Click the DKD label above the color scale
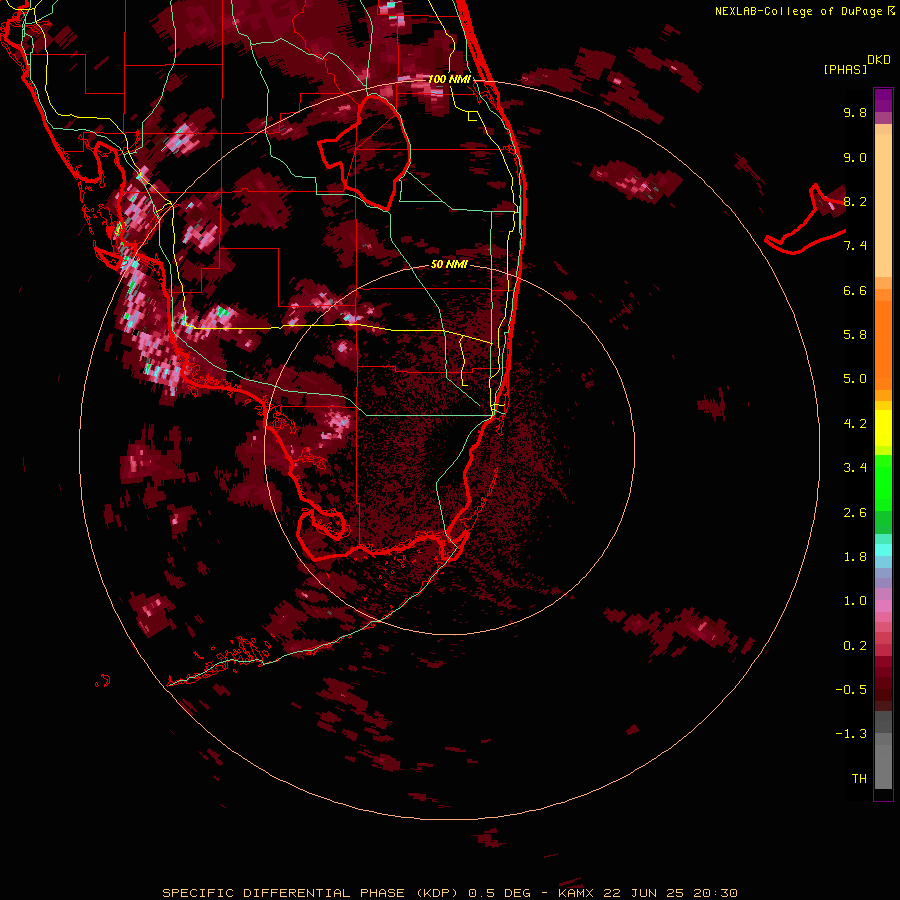This screenshot has height=900, width=900. pos(879,59)
